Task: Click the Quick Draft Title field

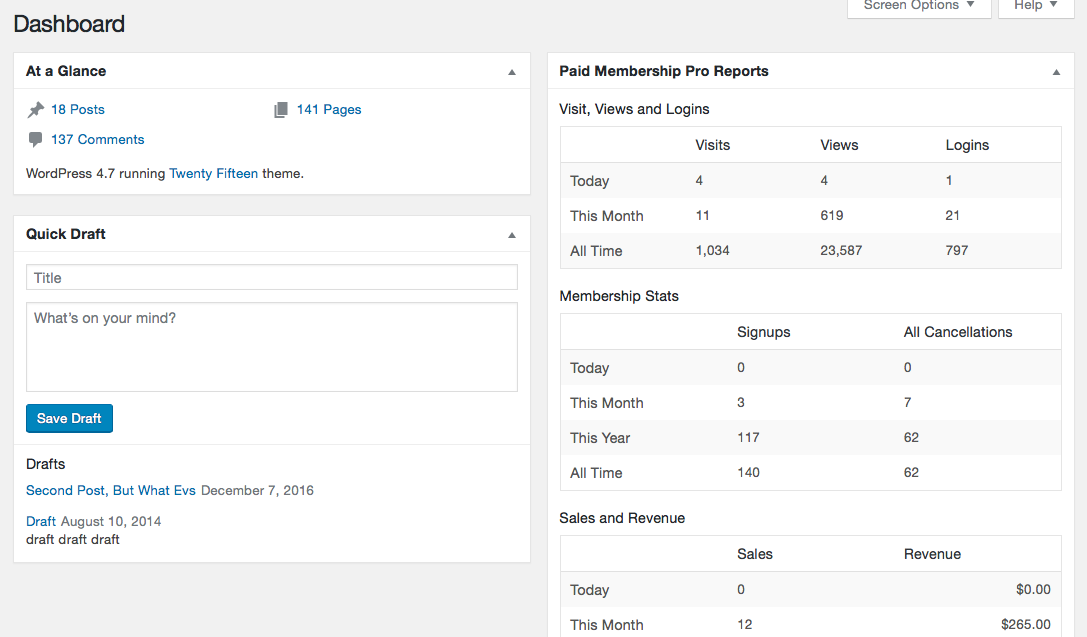Action: [272, 277]
